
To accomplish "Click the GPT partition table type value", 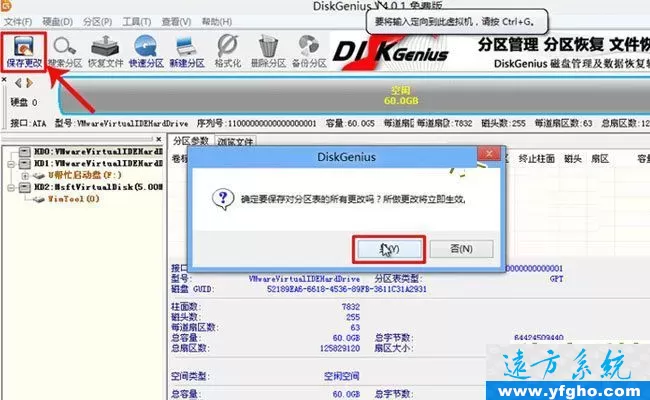I will point(556,279).
